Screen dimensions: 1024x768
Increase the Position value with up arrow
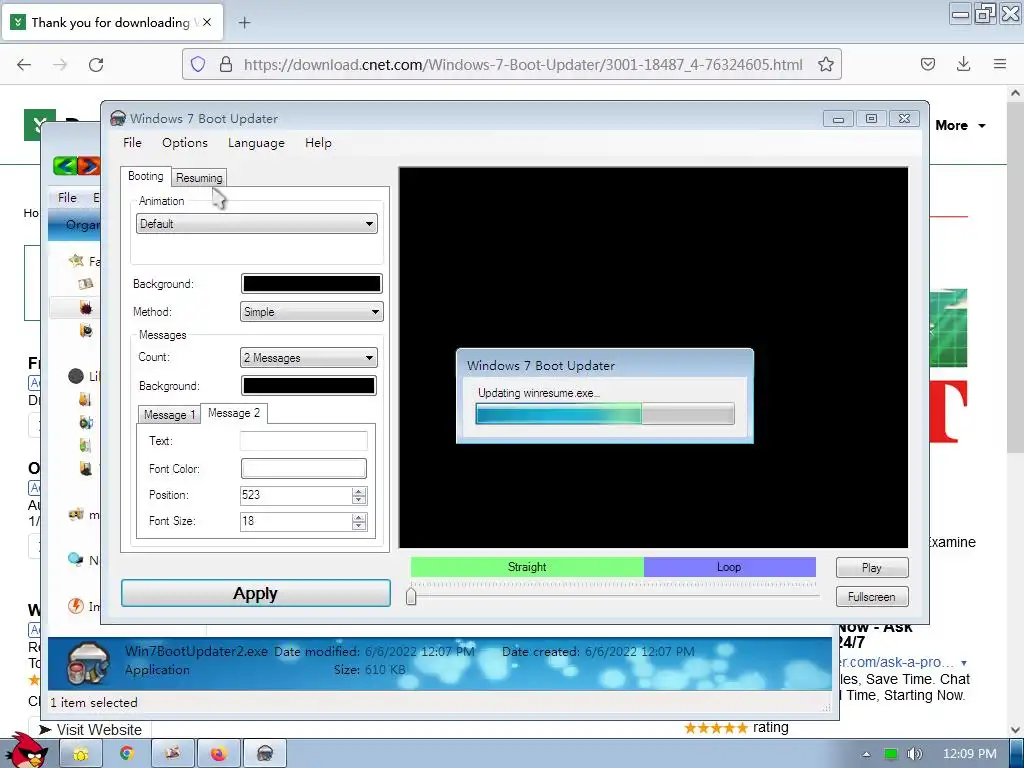(359, 491)
